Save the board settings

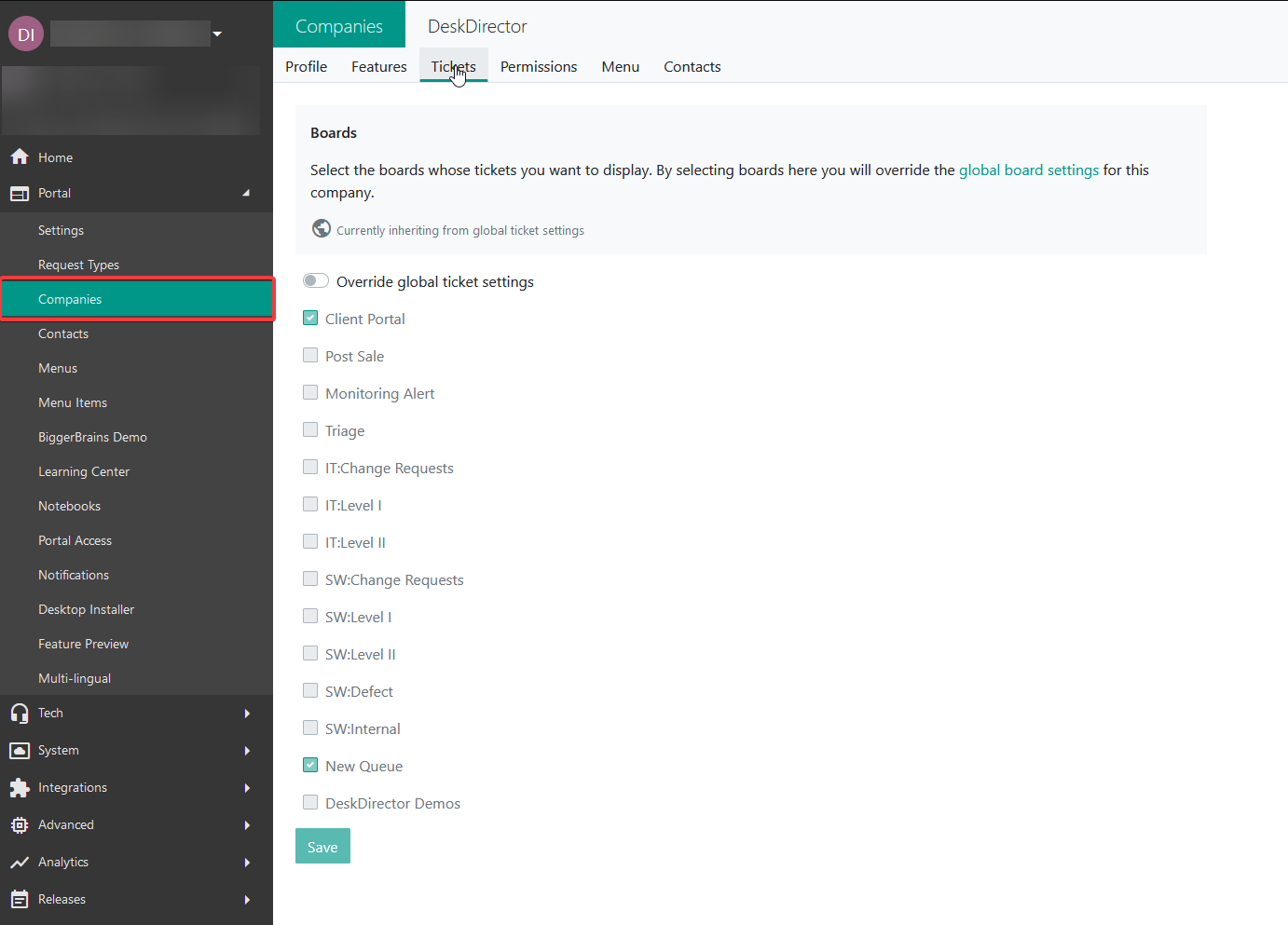pos(322,846)
